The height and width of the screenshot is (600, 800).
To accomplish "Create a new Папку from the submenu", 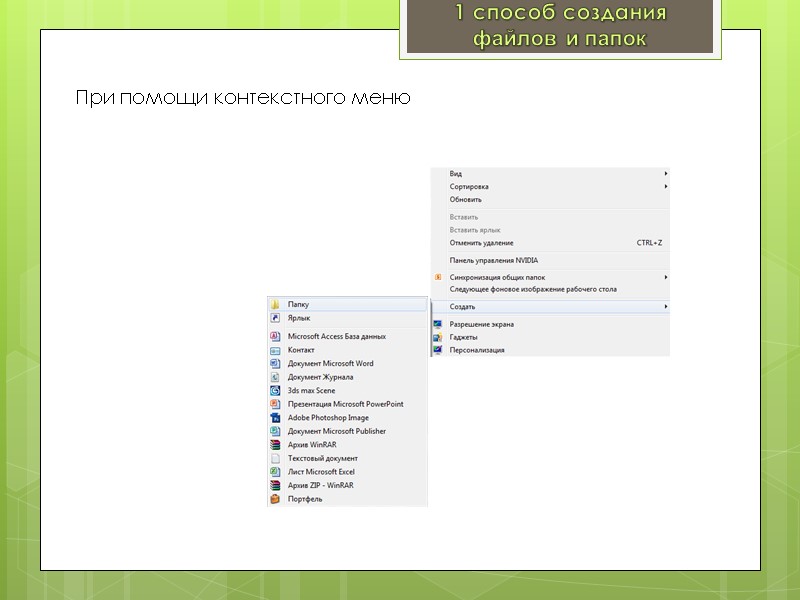I will [347, 305].
